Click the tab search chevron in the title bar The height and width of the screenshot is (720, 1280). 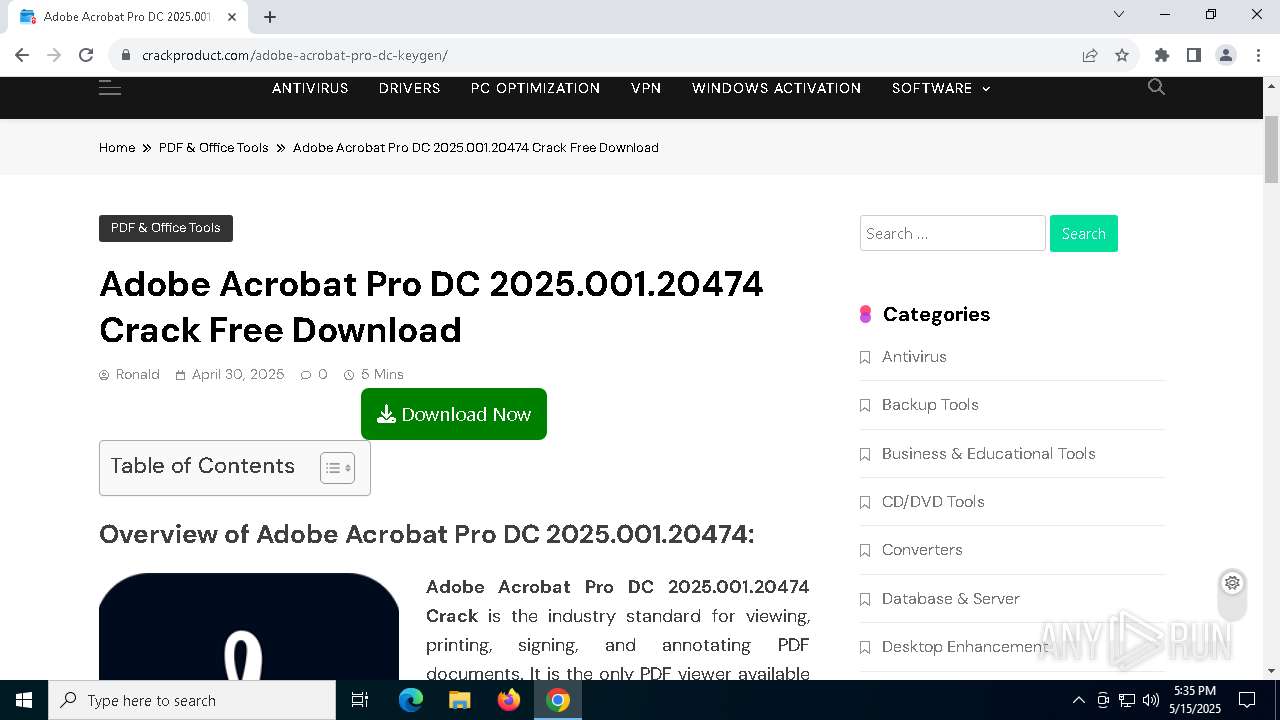[x=1119, y=14]
